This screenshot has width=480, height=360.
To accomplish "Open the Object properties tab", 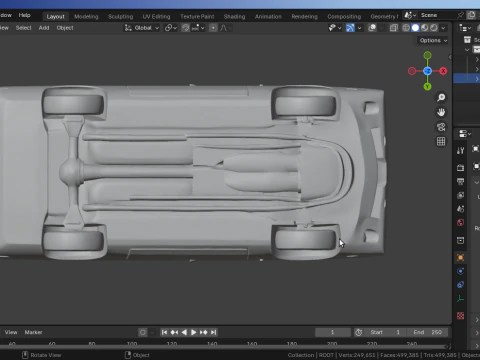I will (x=461, y=257).
